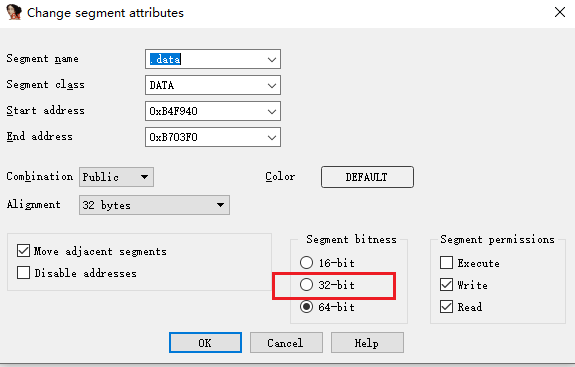The image size is (575, 367).
Task: Toggle the Read permission checkbox
Action: (446, 307)
